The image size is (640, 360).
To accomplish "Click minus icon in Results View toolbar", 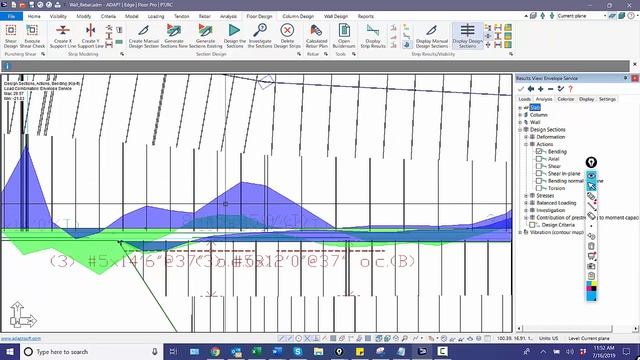I will pyautogui.click(x=550, y=89).
